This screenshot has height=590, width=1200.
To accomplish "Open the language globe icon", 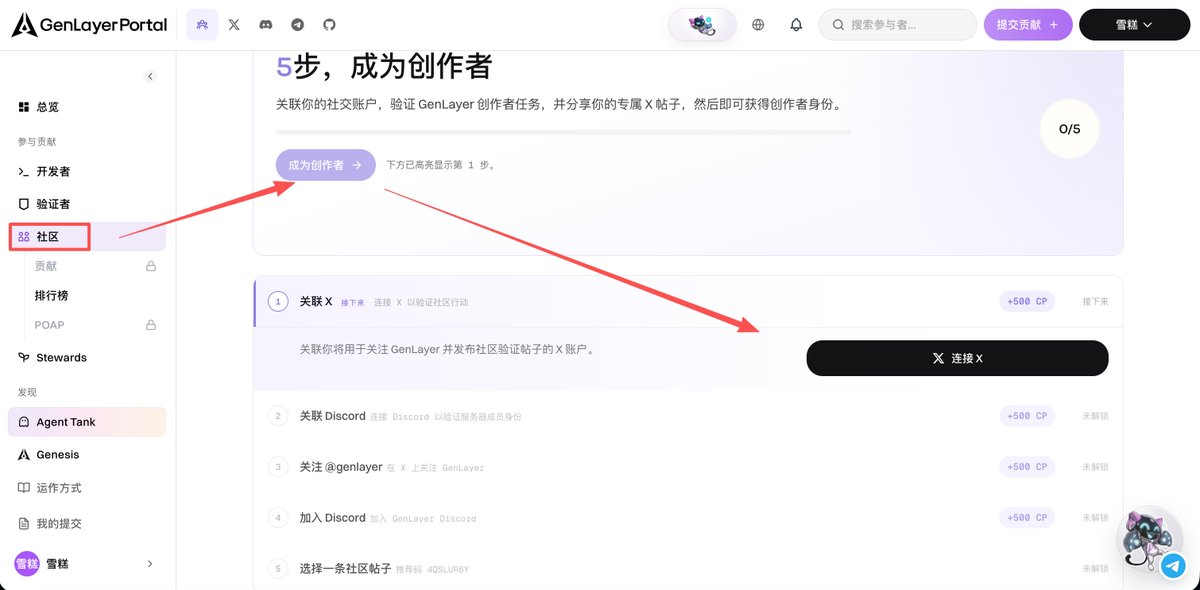I will click(x=758, y=25).
